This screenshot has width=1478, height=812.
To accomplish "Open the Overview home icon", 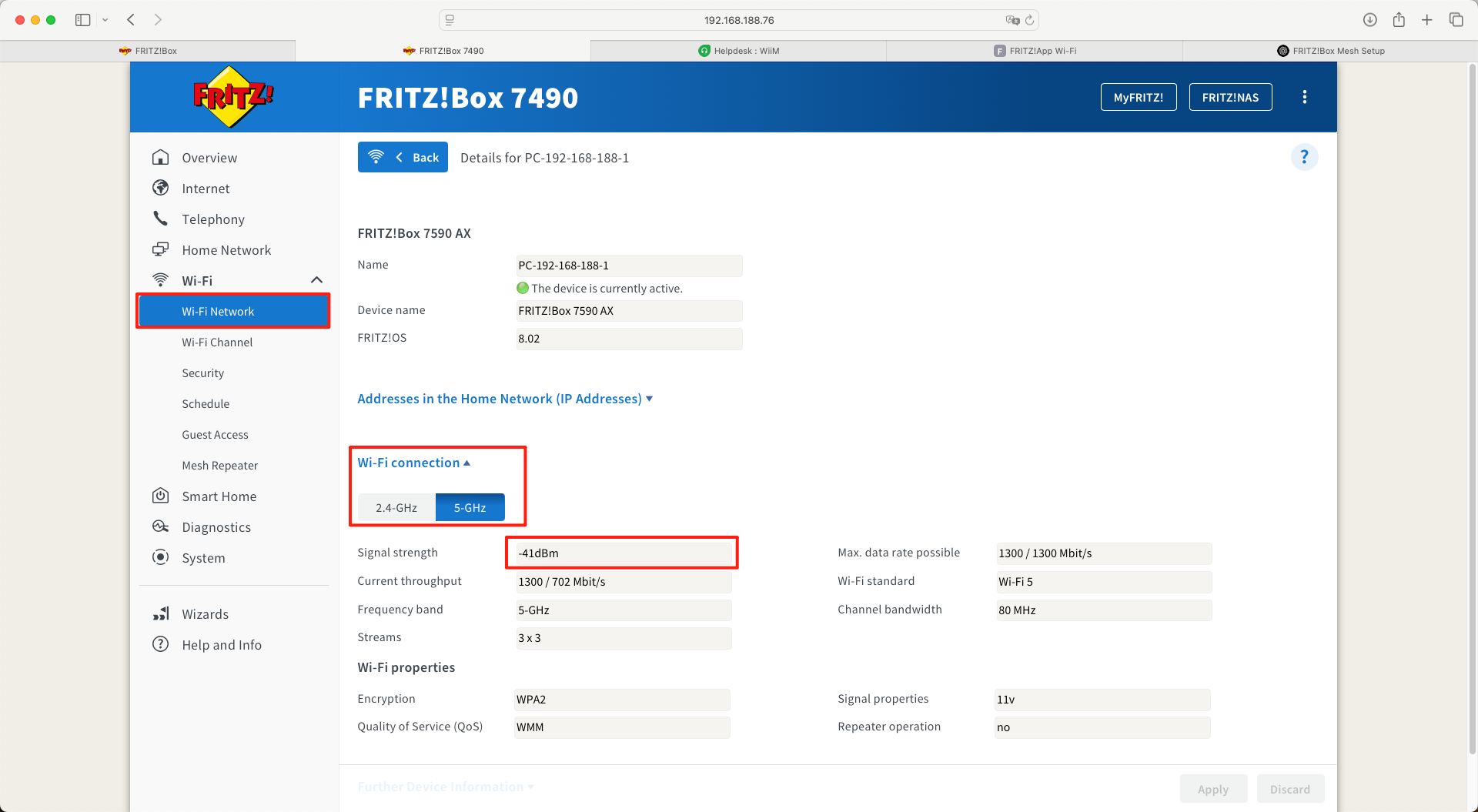I will [160, 157].
